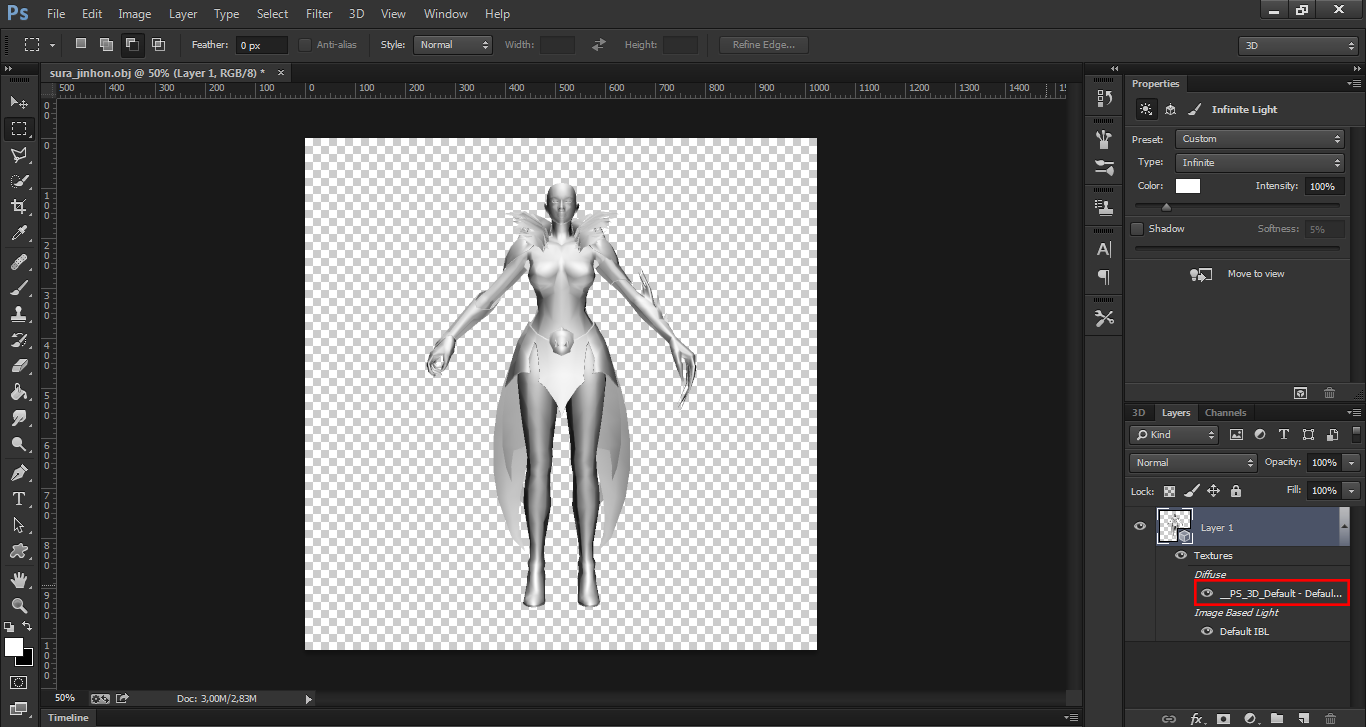
Task: Switch to the 3D panel tab
Action: coord(1138,413)
